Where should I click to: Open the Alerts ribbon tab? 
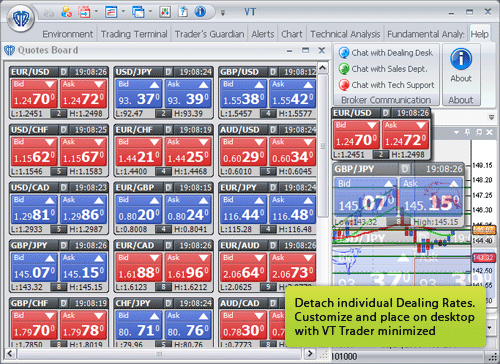point(263,34)
